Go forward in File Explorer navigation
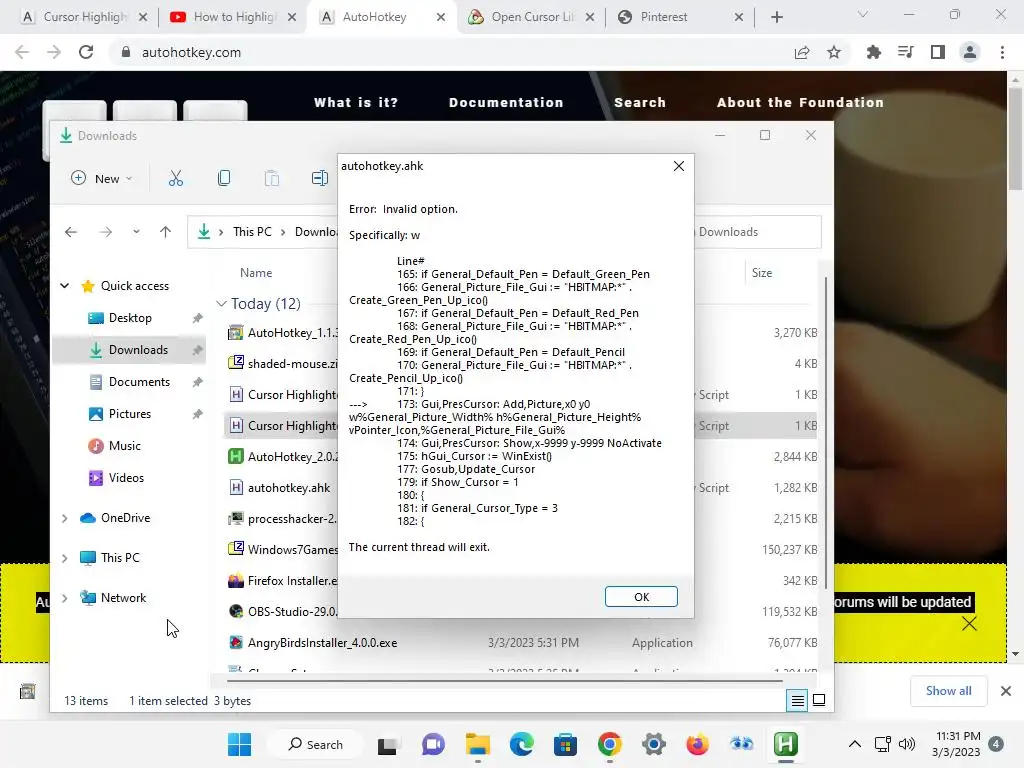This screenshot has height=768, width=1024. [105, 232]
